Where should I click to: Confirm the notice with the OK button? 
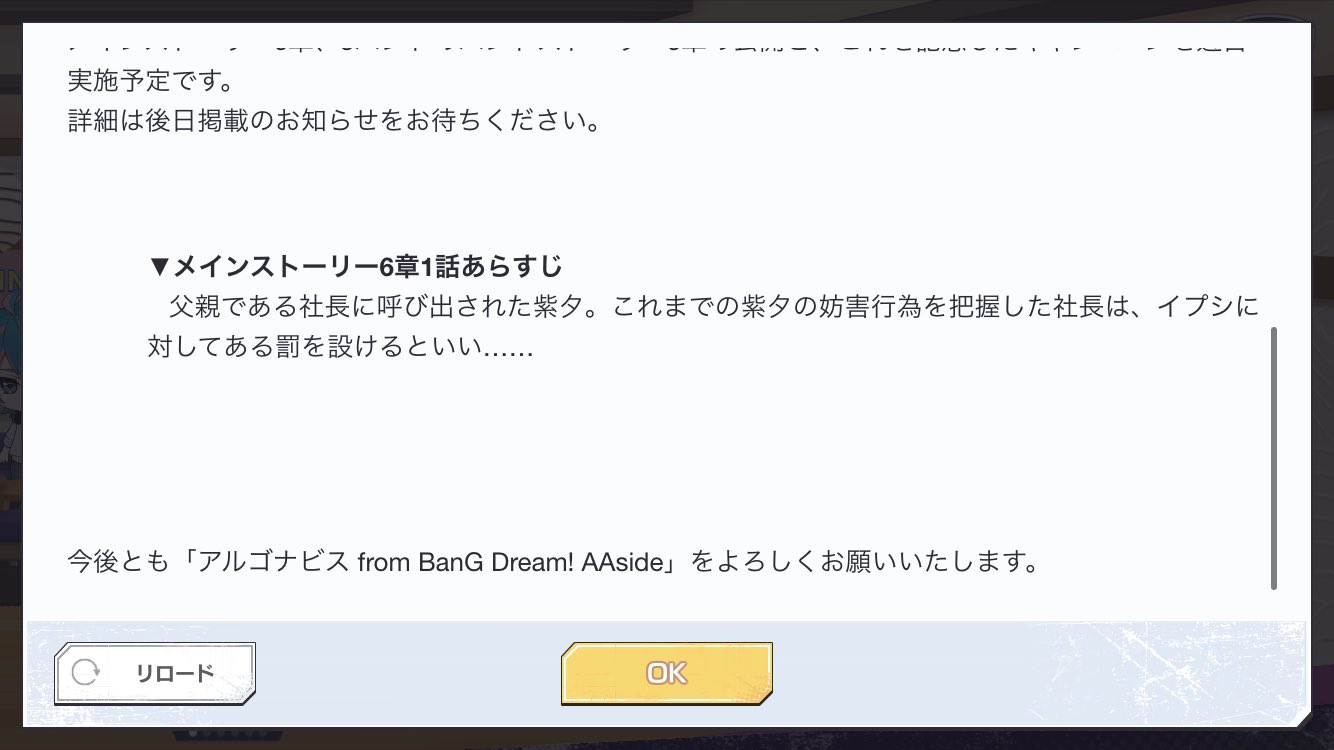[x=666, y=673]
